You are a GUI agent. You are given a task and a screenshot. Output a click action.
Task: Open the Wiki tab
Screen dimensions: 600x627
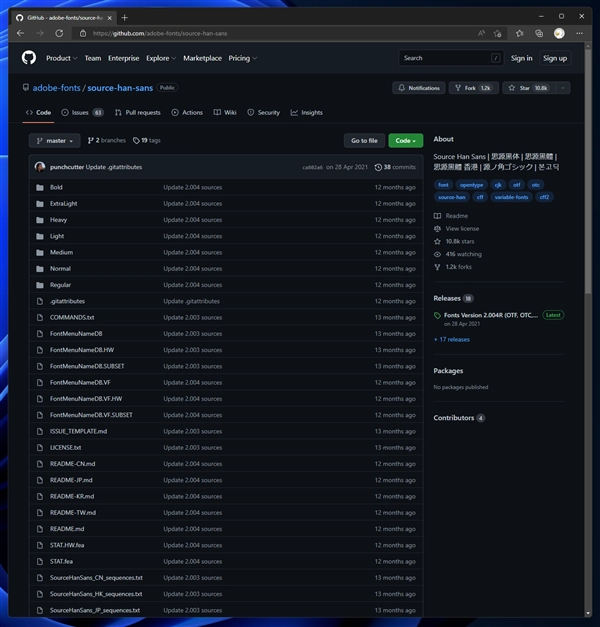[x=225, y=112]
